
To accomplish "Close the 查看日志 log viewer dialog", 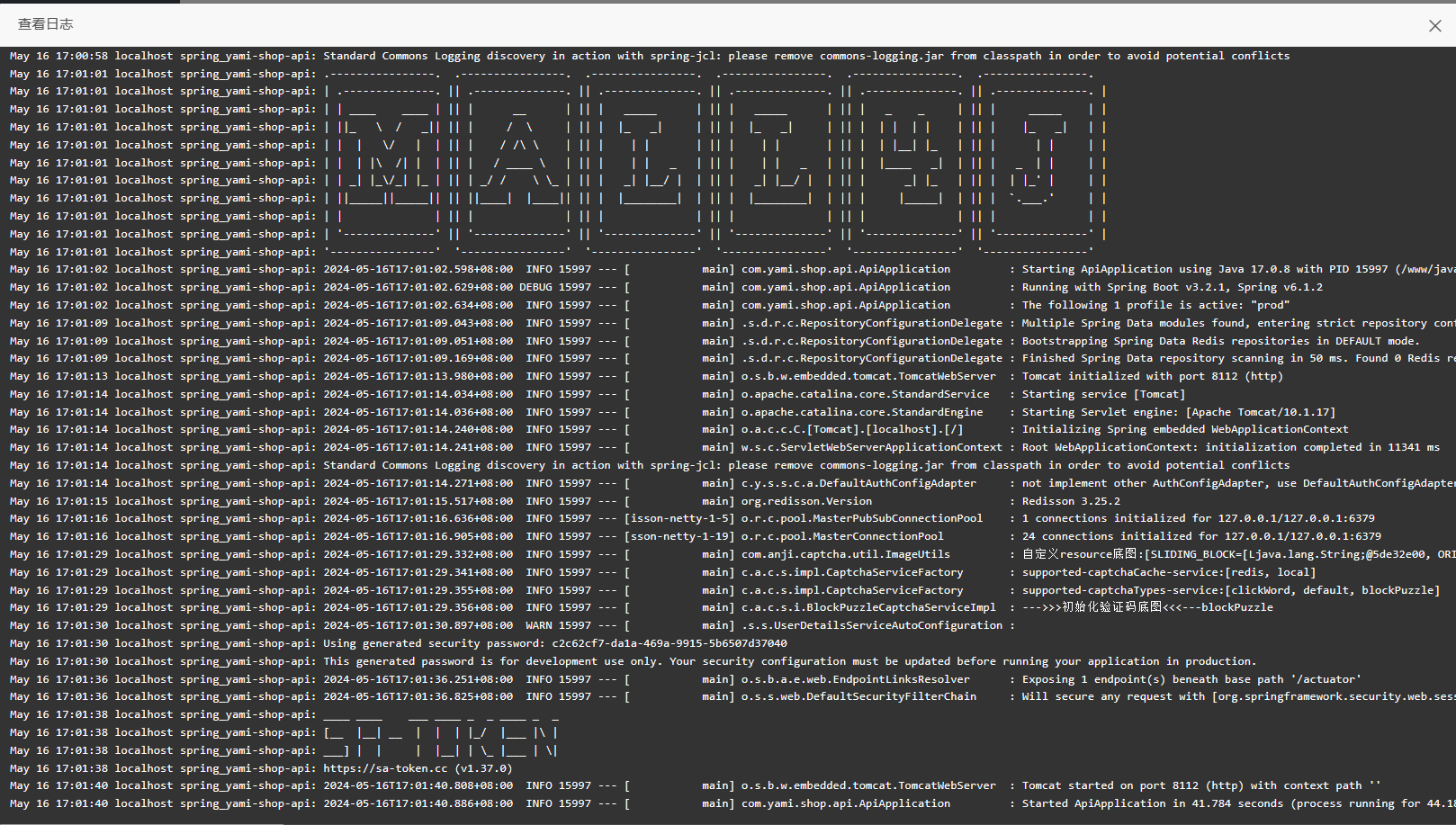I will click(1434, 26).
